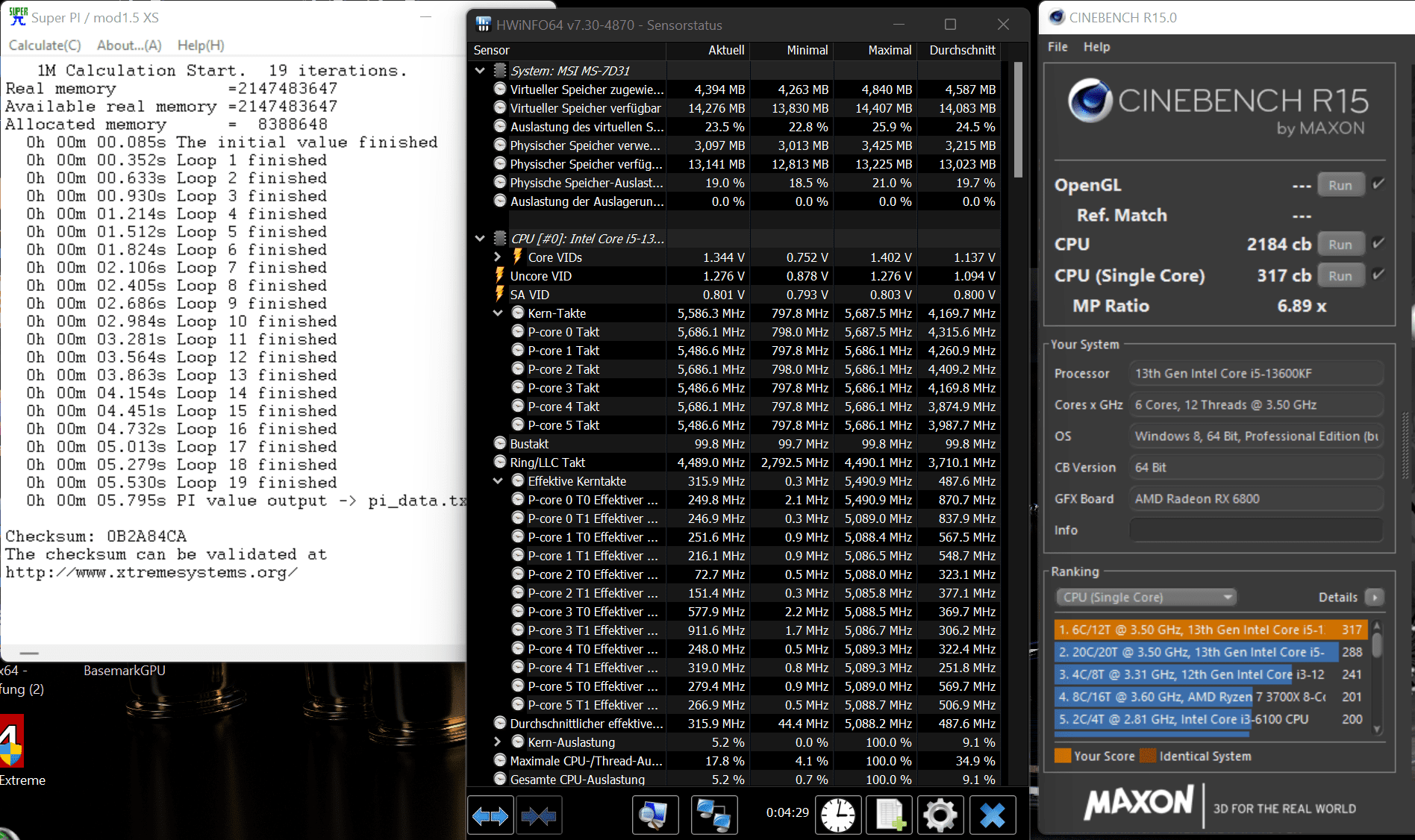Collapse Effektive Kerntakte tree node
This screenshot has width=1415, height=840.
tap(498, 480)
